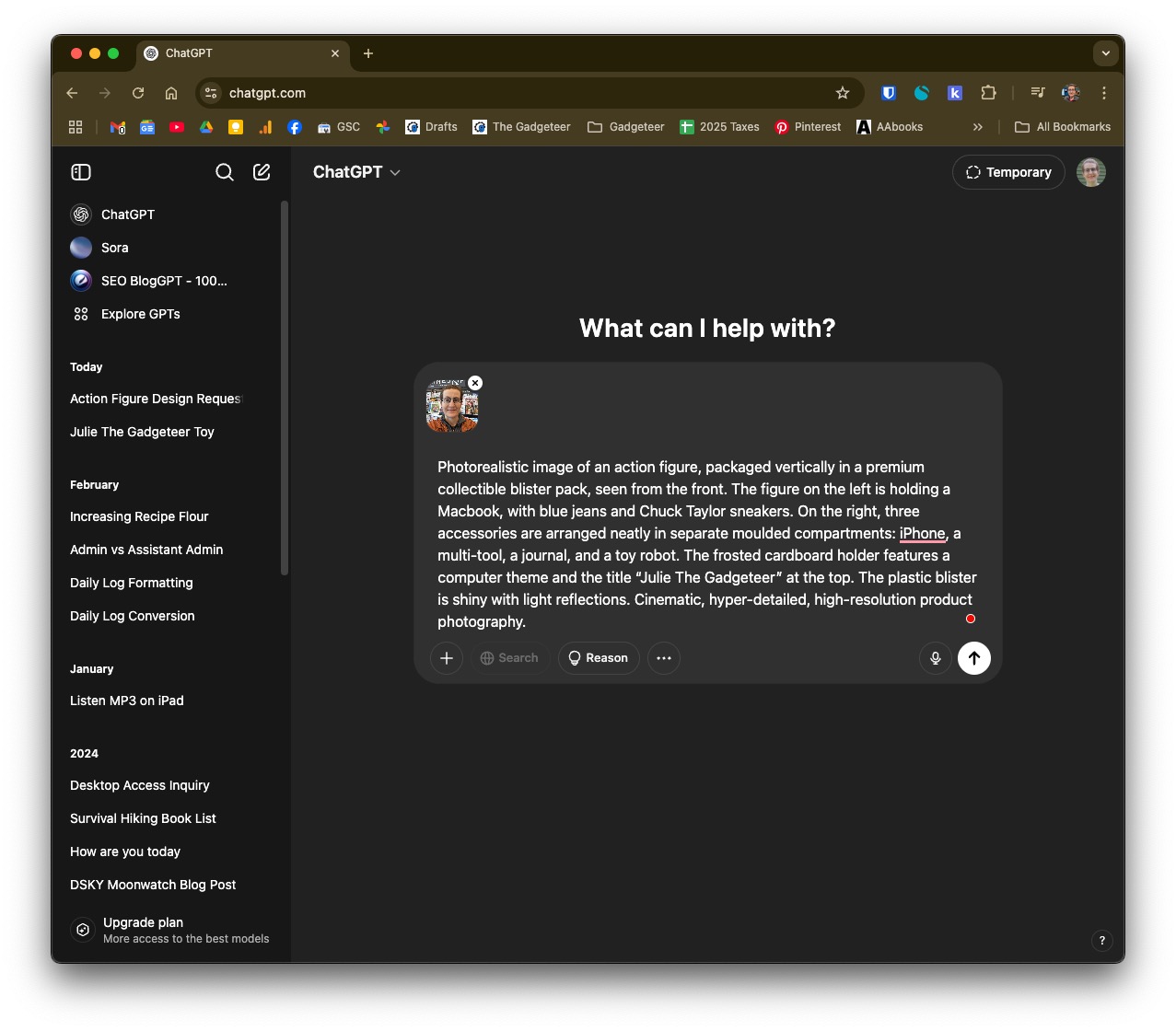Open Bitwarden extension icon
Viewport: 1176px width, 1031px height.
889,93
